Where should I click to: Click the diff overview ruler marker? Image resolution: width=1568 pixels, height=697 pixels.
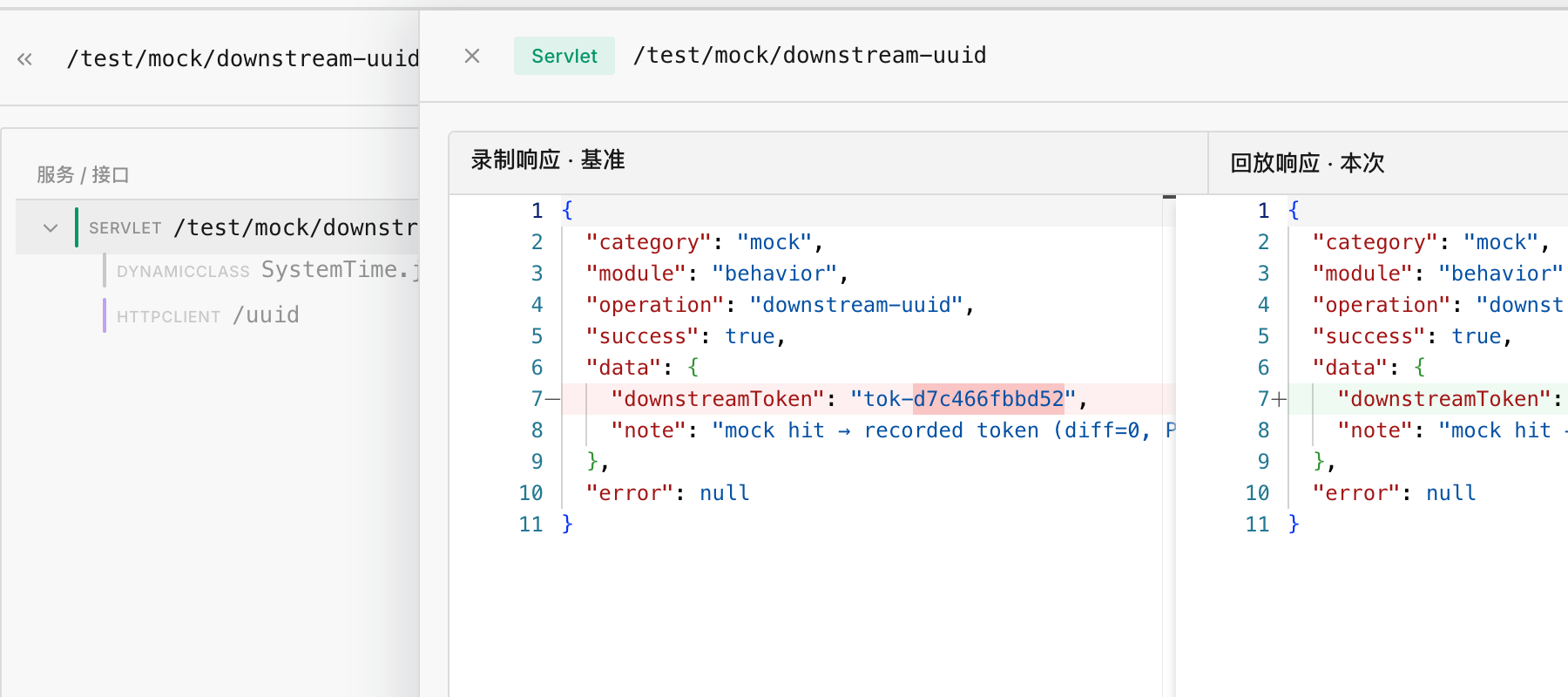click(1169, 197)
